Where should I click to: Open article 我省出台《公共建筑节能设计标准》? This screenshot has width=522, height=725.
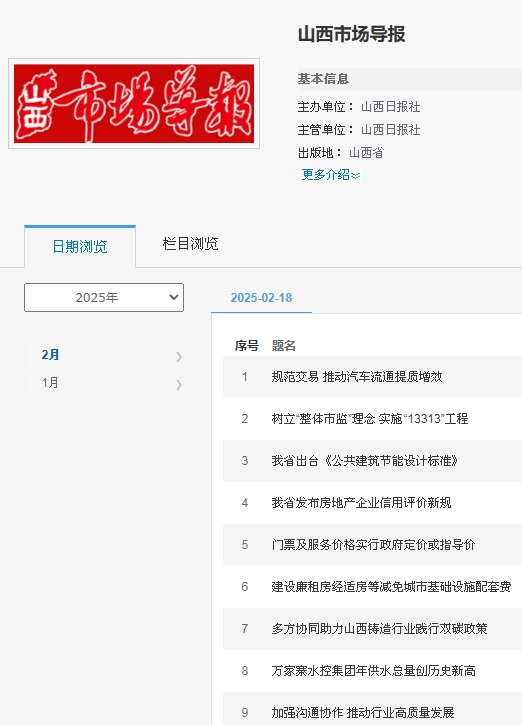[x=365, y=461]
